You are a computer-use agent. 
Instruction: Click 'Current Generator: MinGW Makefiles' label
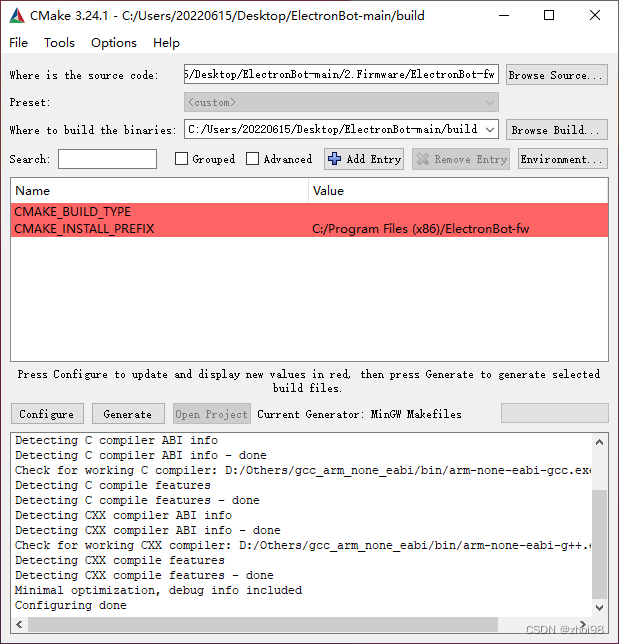pos(359,414)
